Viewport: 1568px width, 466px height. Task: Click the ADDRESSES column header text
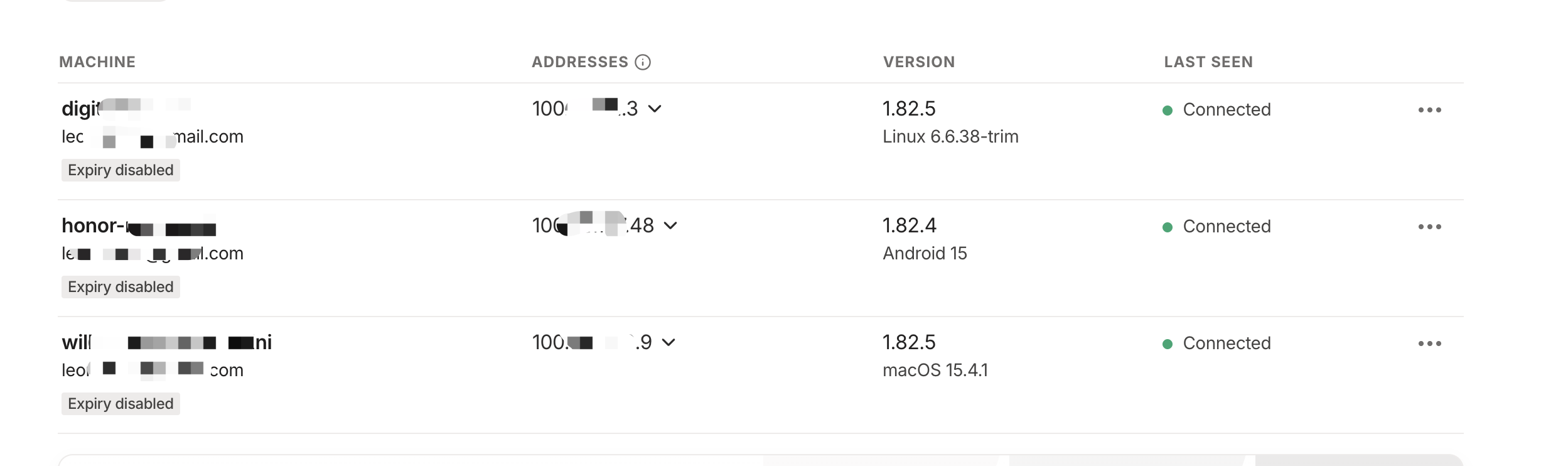(580, 62)
